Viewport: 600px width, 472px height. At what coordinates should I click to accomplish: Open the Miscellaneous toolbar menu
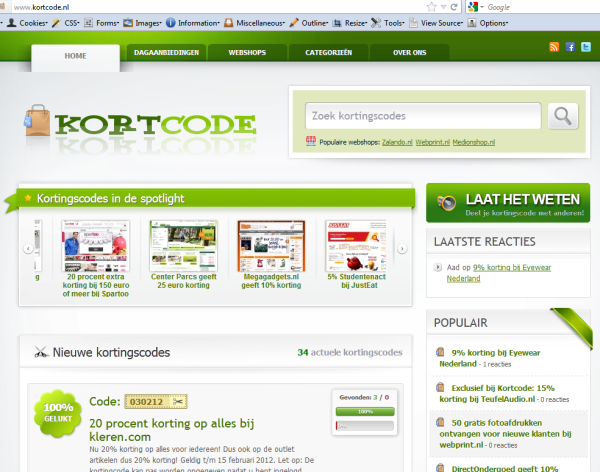pyautogui.click(x=254, y=23)
